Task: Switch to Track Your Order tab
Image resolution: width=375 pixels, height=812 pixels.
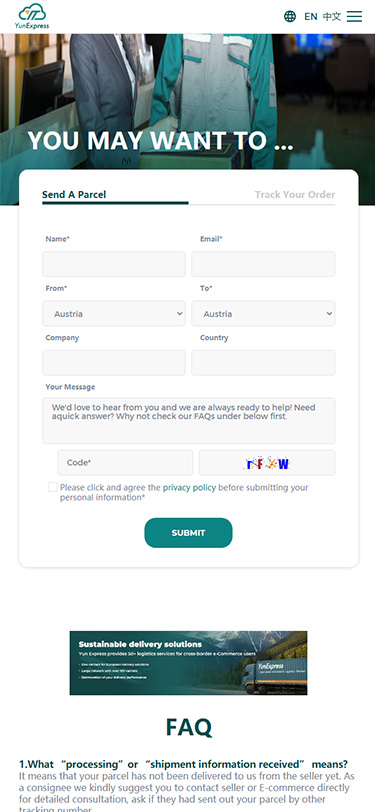Action: (295, 195)
